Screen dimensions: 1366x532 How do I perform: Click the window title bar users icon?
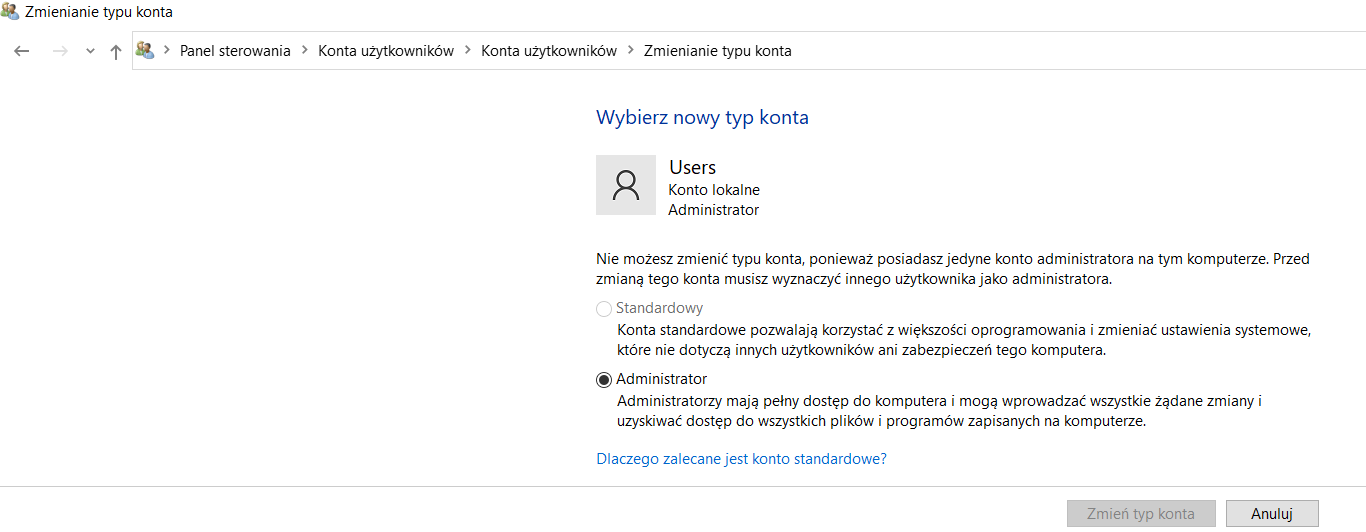(x=11, y=12)
